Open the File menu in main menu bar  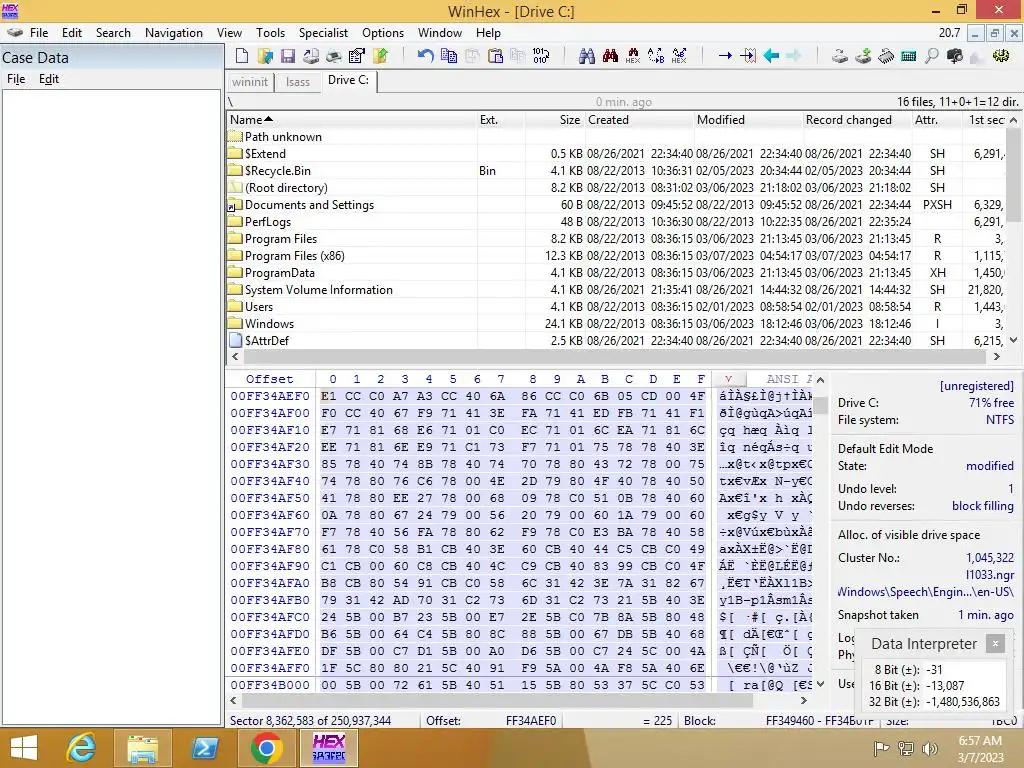[x=39, y=33]
